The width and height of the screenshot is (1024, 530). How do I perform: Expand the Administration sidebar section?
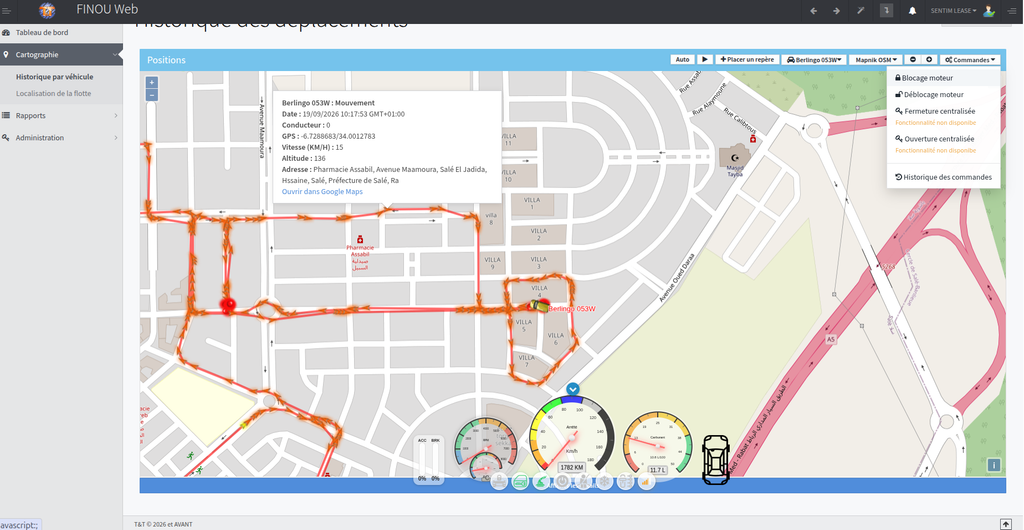coord(61,138)
